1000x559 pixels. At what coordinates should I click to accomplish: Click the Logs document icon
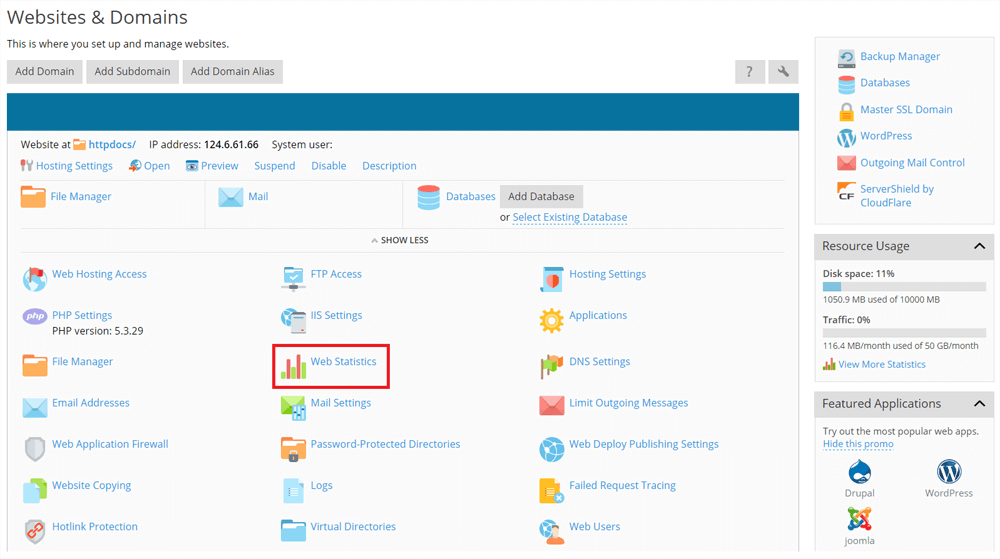293,490
